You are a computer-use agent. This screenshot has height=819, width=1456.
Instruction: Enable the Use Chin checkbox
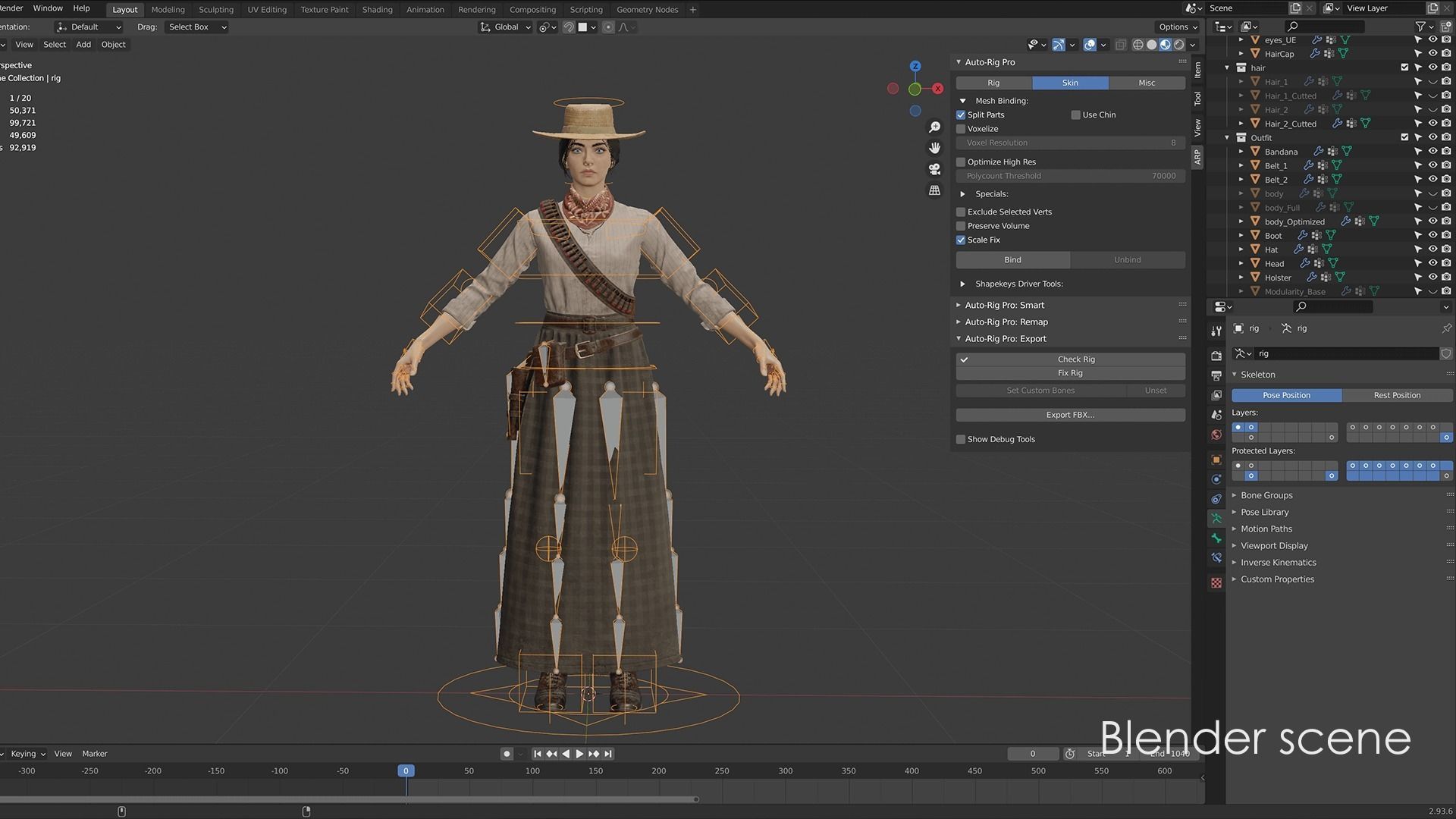pyautogui.click(x=1075, y=115)
